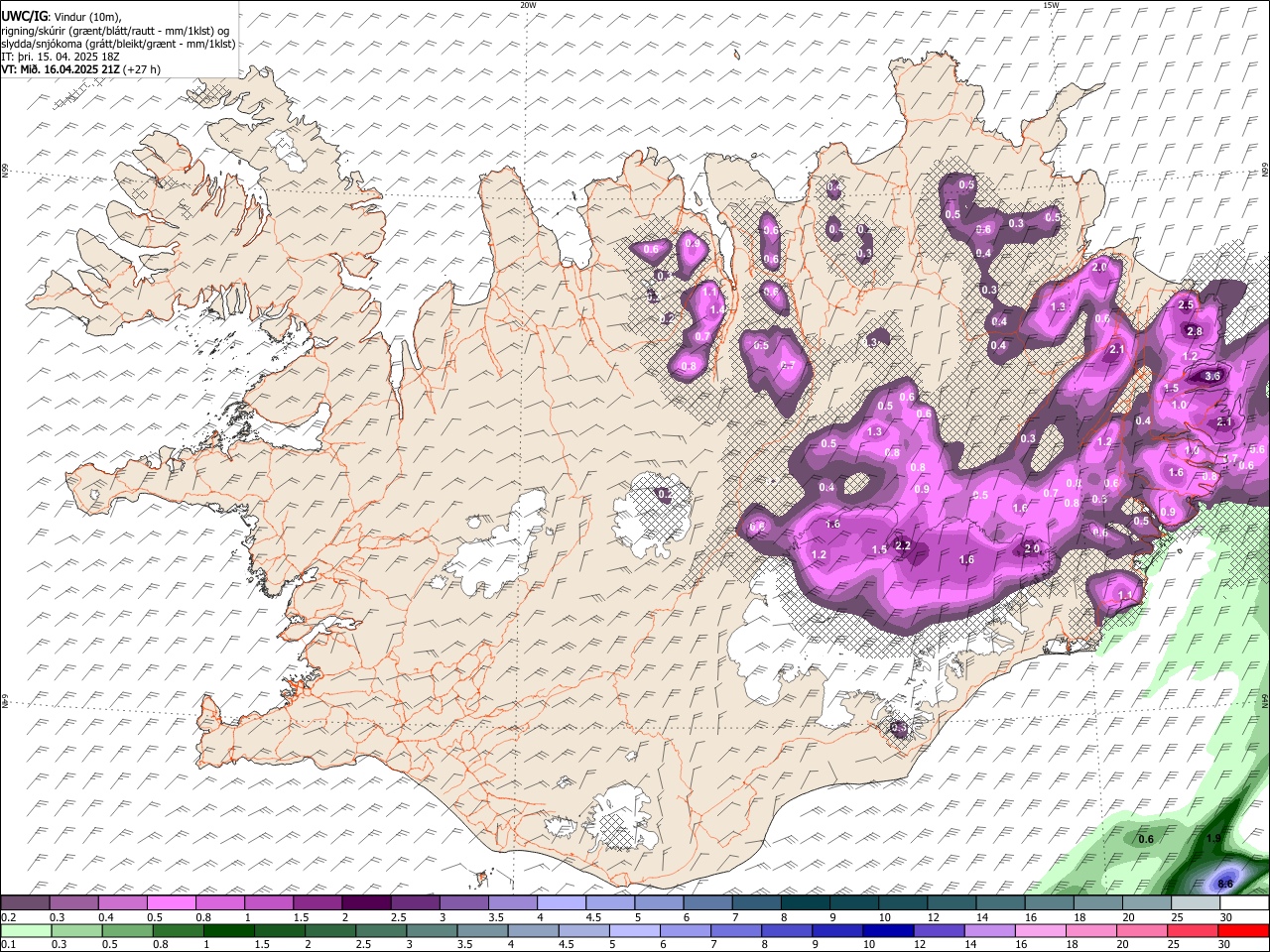Click the rain legend swatch labeled 16
1270x952 pixels.
coord(1041,930)
